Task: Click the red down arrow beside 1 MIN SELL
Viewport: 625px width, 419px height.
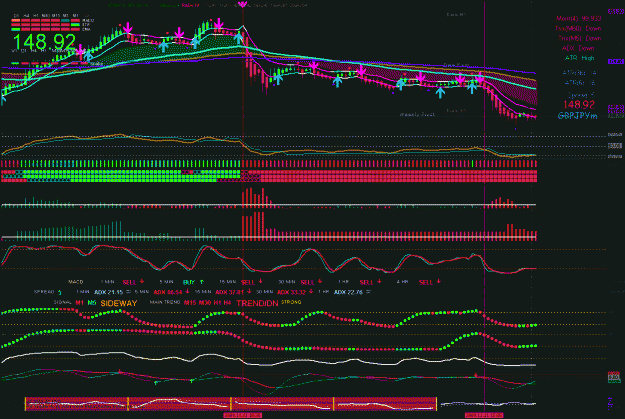Action: tap(142, 281)
